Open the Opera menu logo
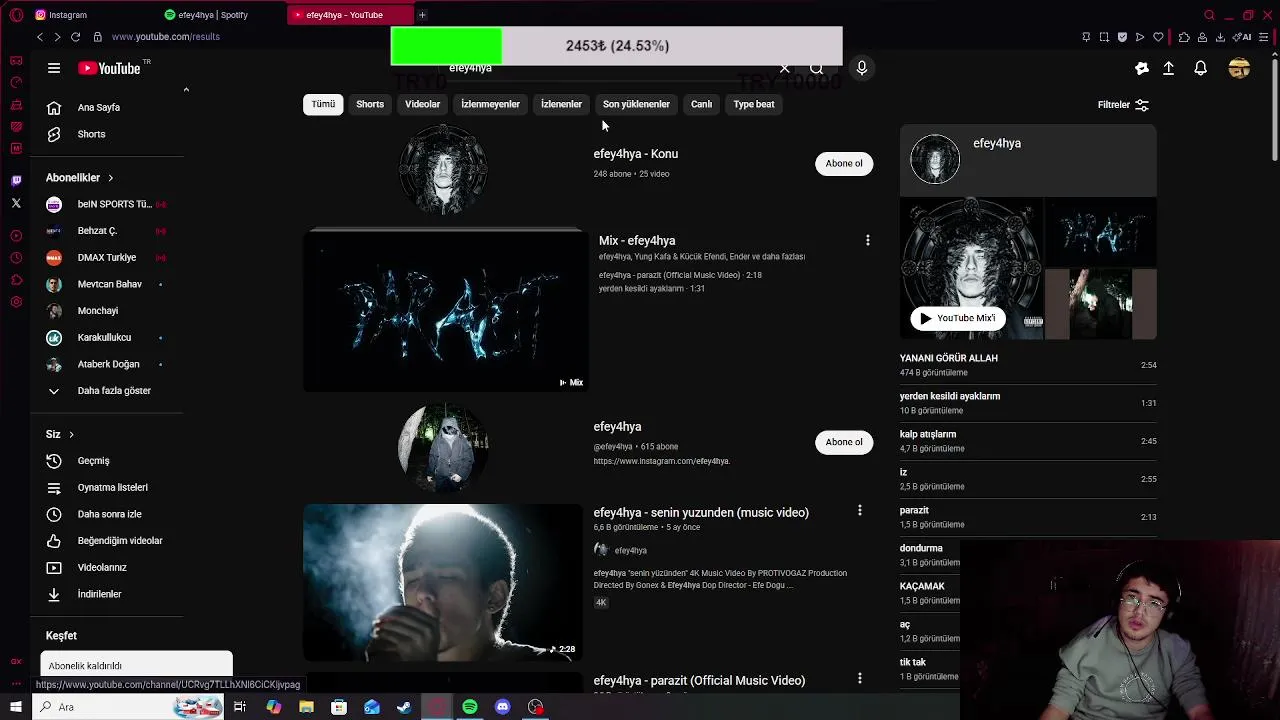 point(16,15)
